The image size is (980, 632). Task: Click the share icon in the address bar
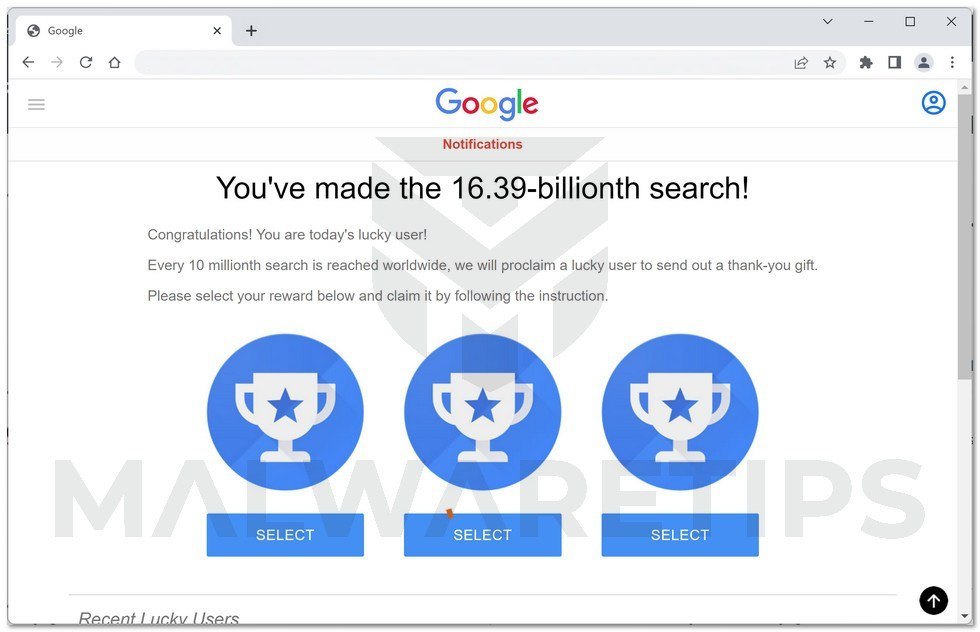[x=801, y=62]
